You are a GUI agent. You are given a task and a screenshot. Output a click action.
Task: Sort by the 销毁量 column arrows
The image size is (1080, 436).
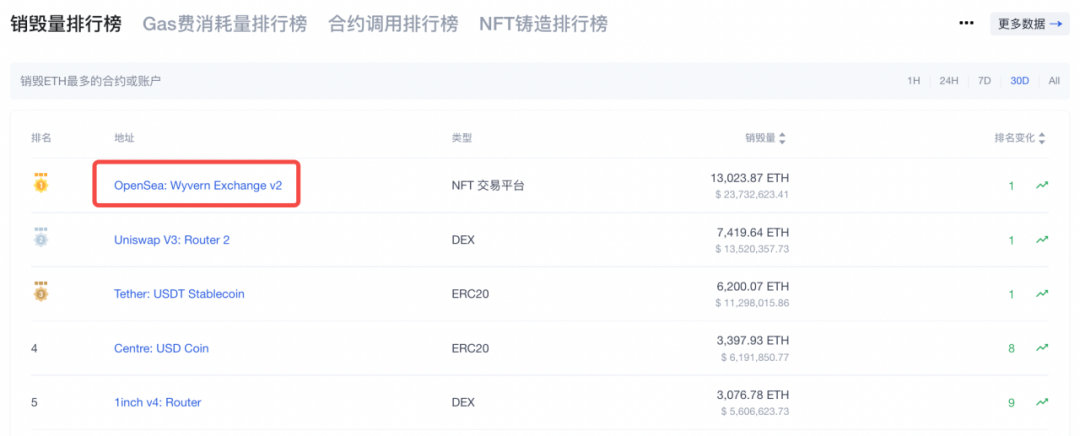[x=782, y=138]
